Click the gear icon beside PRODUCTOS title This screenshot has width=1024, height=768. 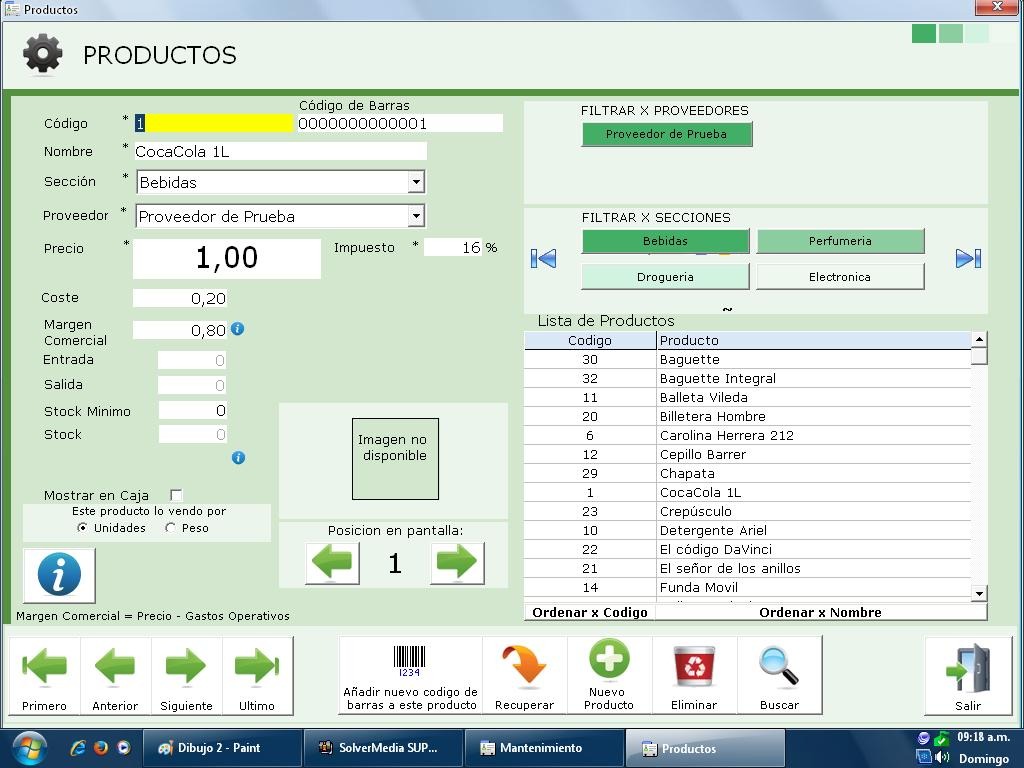pos(42,55)
